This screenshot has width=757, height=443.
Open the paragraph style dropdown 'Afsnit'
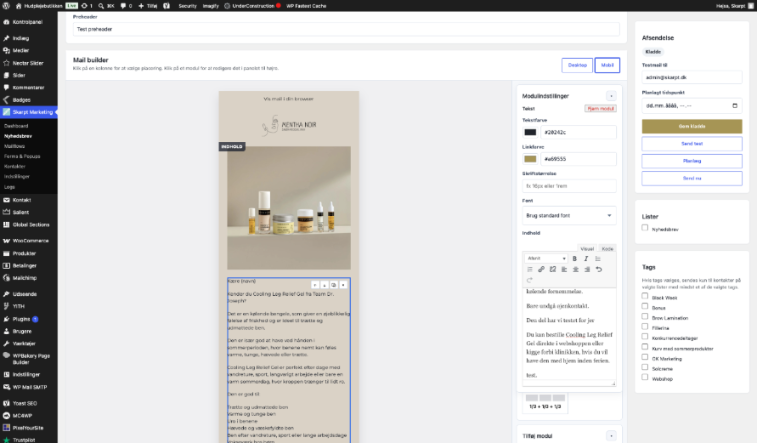[x=546, y=259]
